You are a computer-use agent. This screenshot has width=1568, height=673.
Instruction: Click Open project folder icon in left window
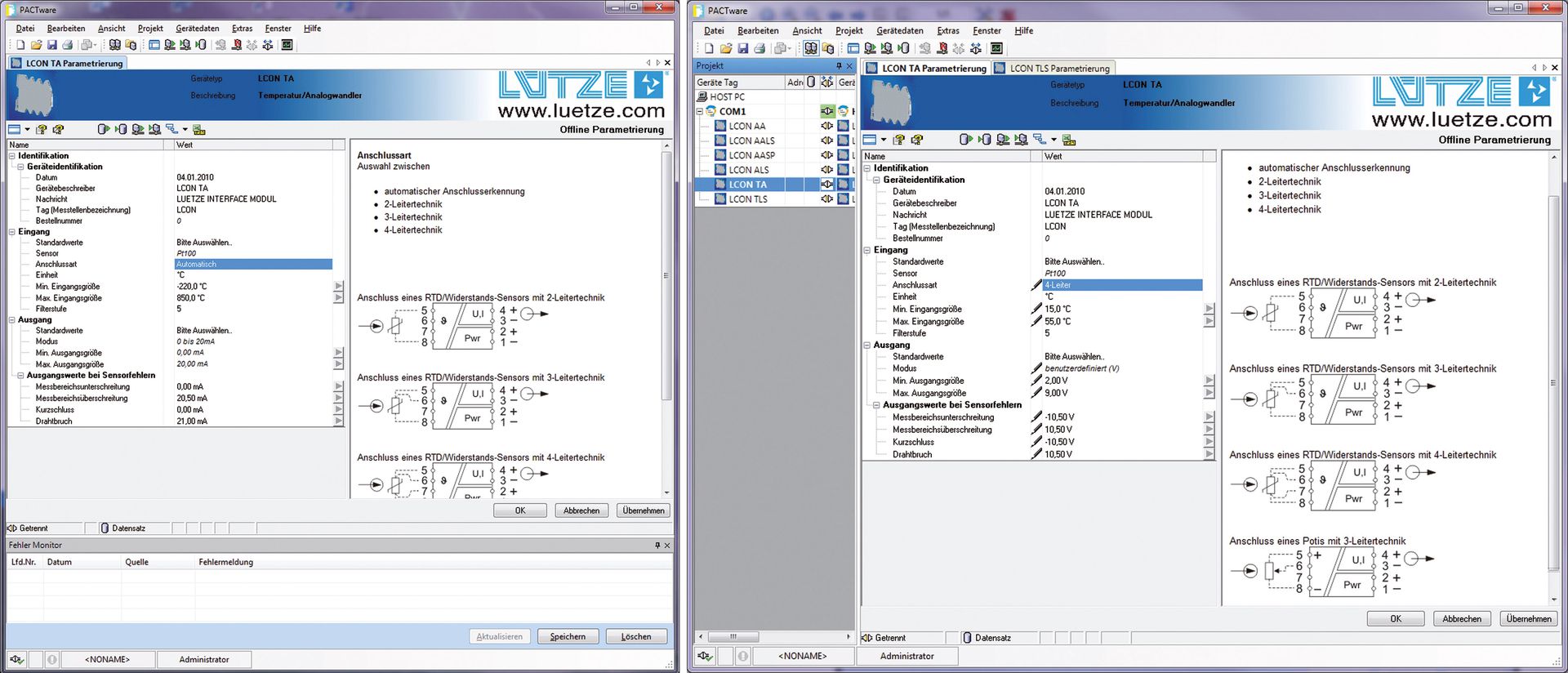(37, 45)
